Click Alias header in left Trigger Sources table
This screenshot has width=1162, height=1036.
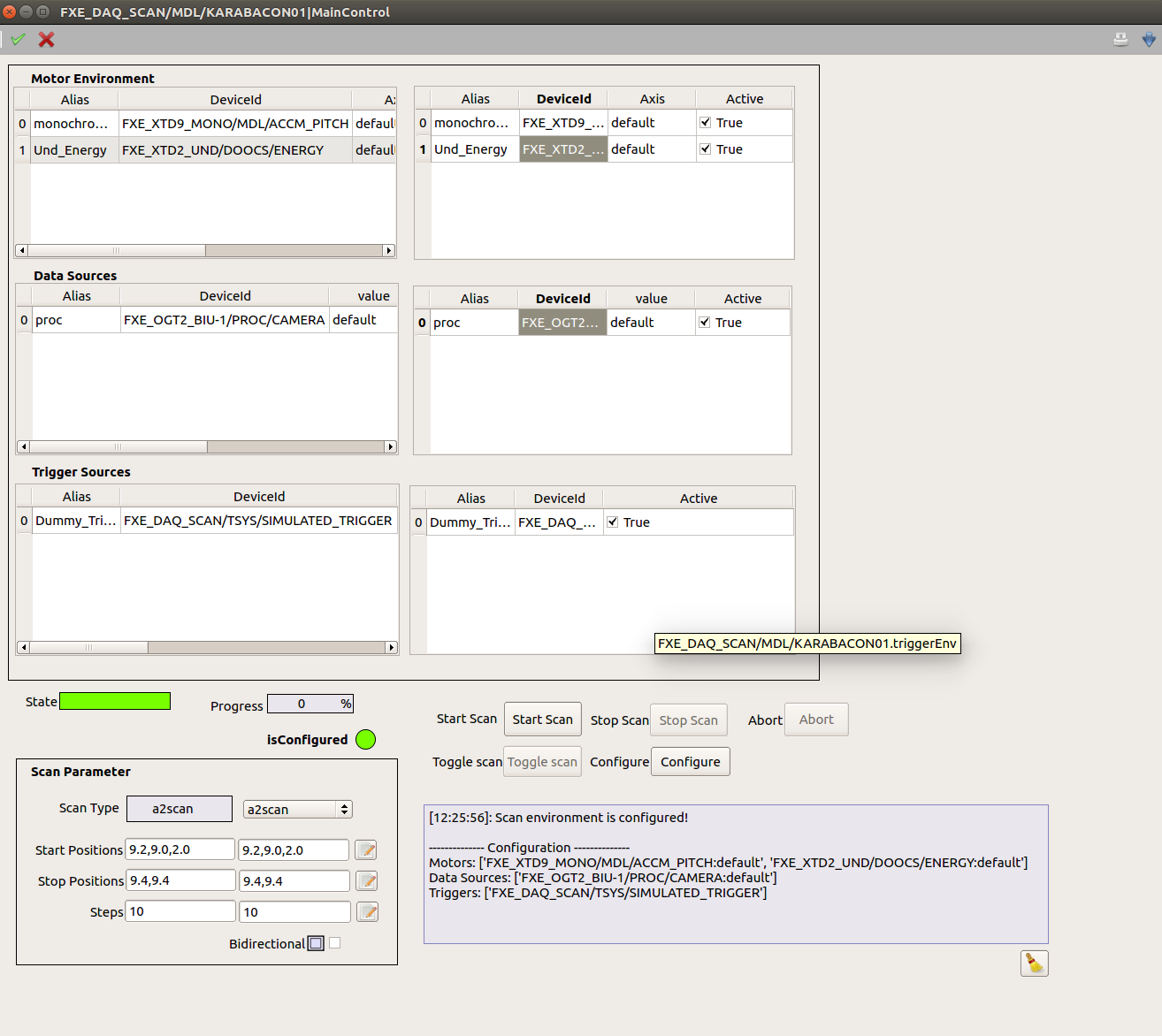pyautogui.click(x=76, y=497)
